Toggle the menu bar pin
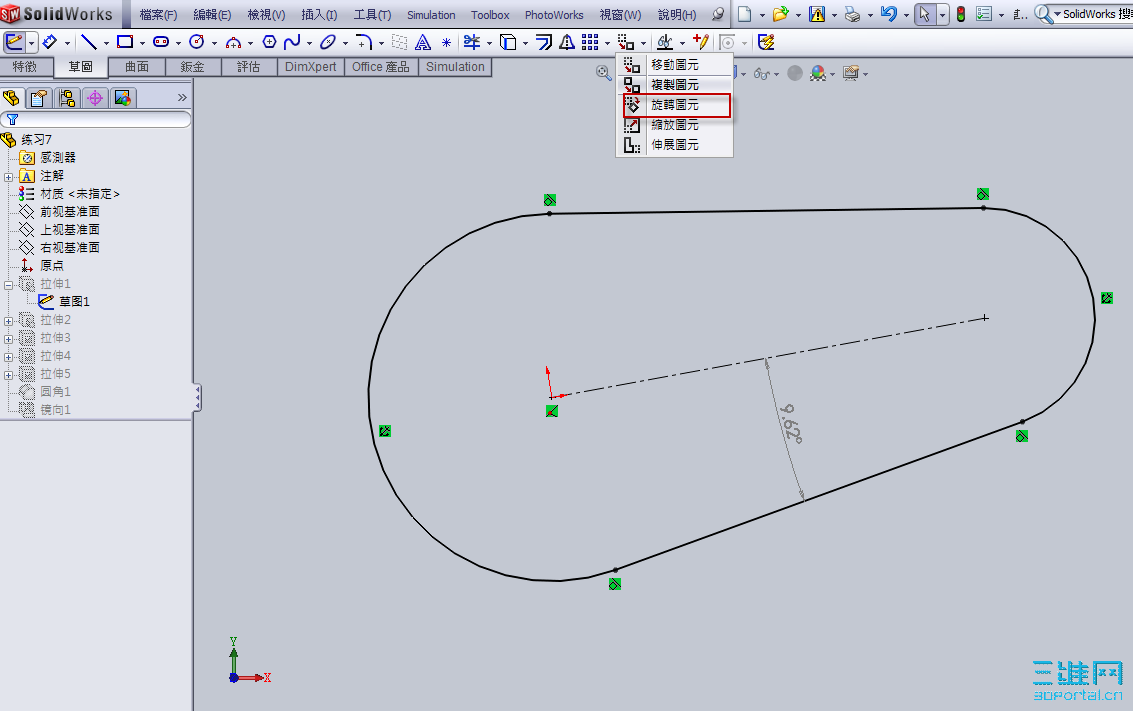The width and height of the screenshot is (1133, 711). pyautogui.click(x=718, y=14)
